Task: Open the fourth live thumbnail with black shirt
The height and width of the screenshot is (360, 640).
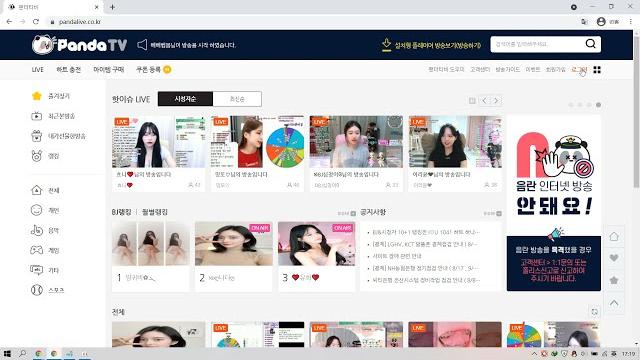Action: tap(455, 142)
